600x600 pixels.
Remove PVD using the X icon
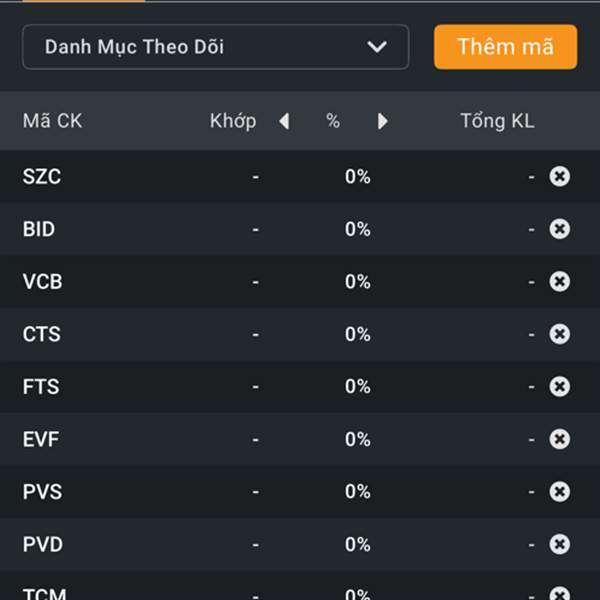[x=559, y=544]
